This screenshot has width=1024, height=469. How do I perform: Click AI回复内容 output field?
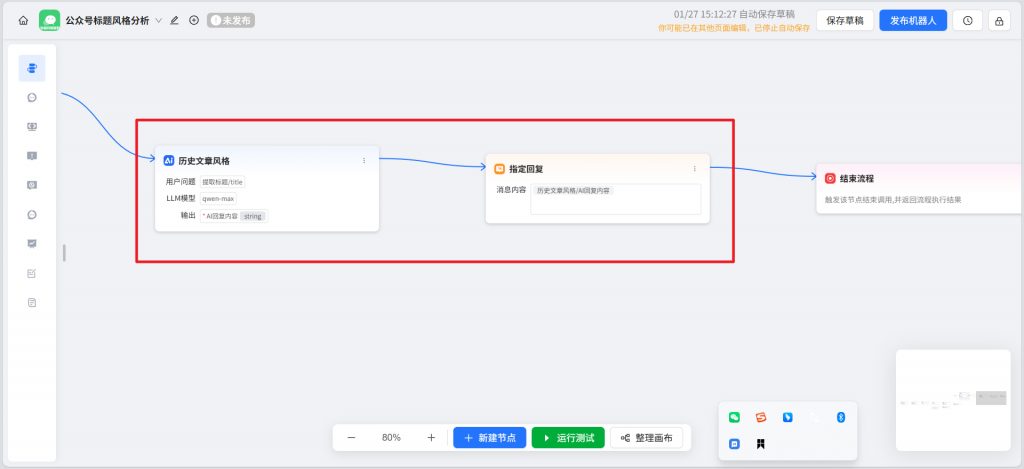[233, 216]
